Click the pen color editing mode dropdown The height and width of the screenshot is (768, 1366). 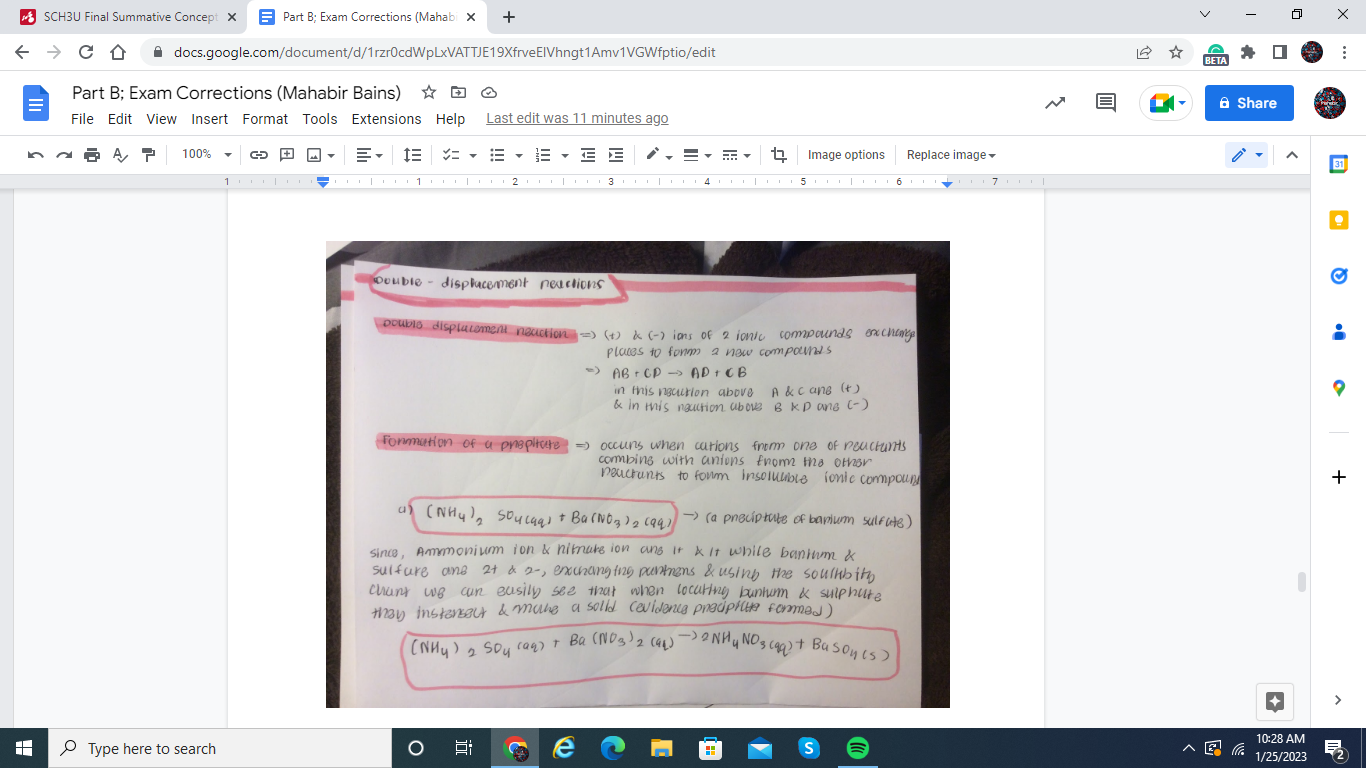coord(1260,155)
